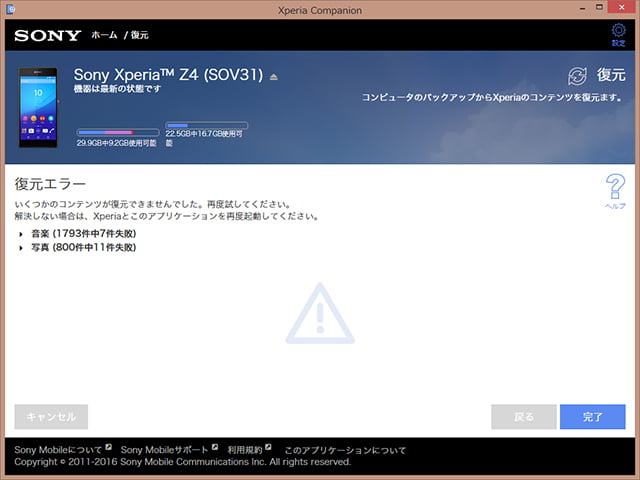Click the warning triangle icon

(320, 313)
